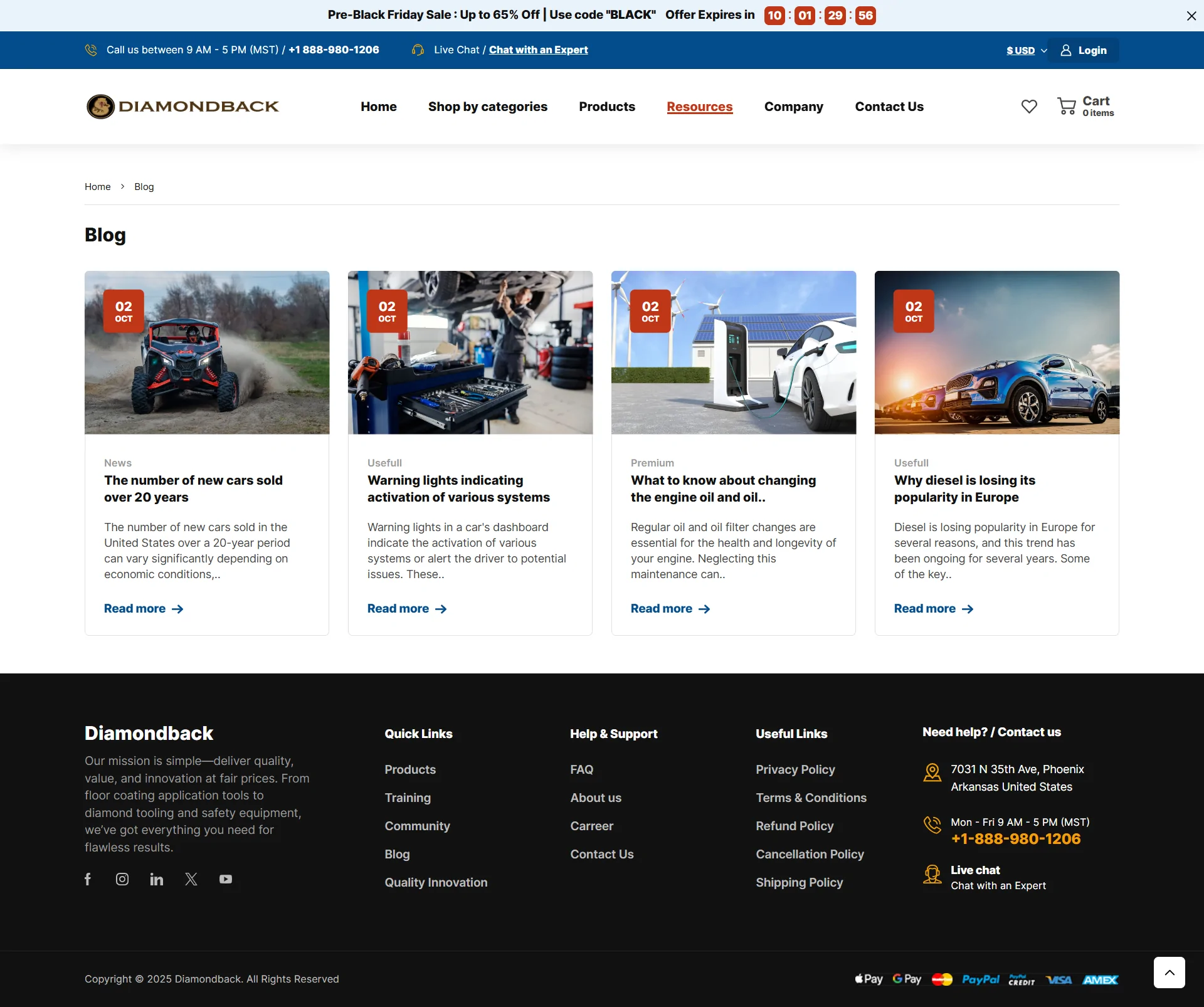Image resolution: width=1204 pixels, height=1007 pixels.
Task: Open the blue SUV article thumbnail
Action: pyautogui.click(x=997, y=352)
